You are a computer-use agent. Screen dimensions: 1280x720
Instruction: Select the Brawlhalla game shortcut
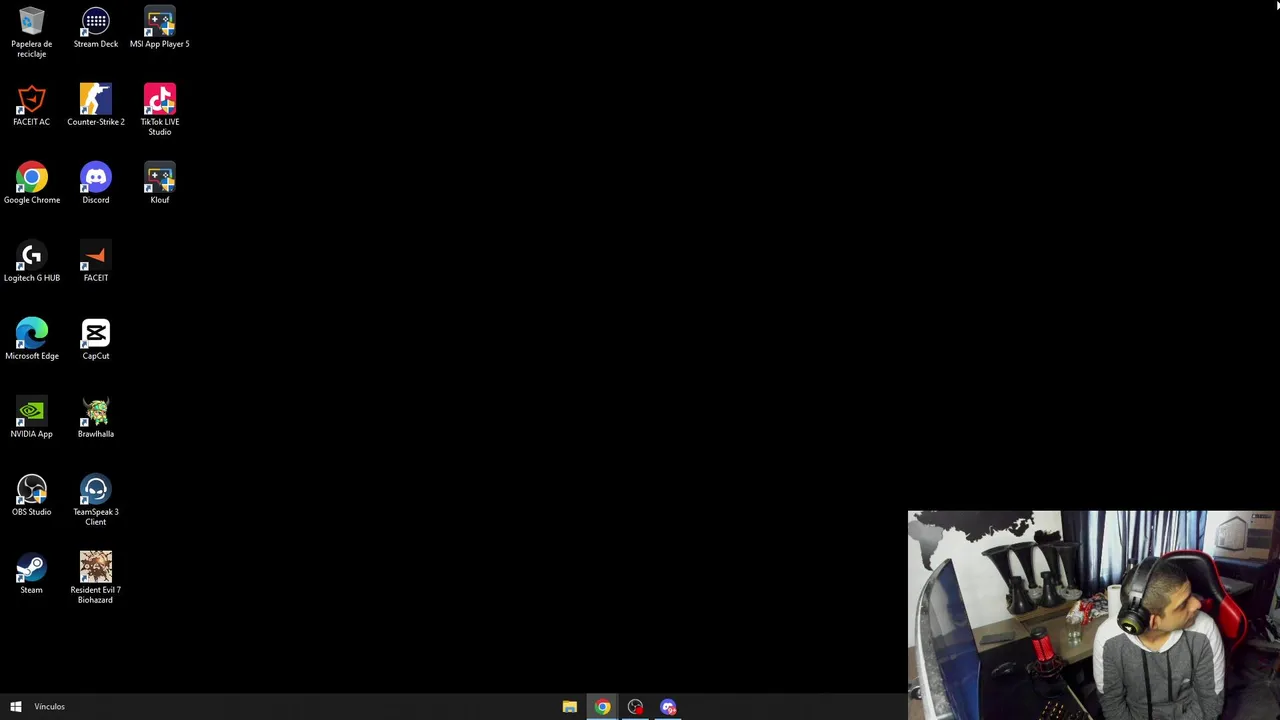coord(96,418)
